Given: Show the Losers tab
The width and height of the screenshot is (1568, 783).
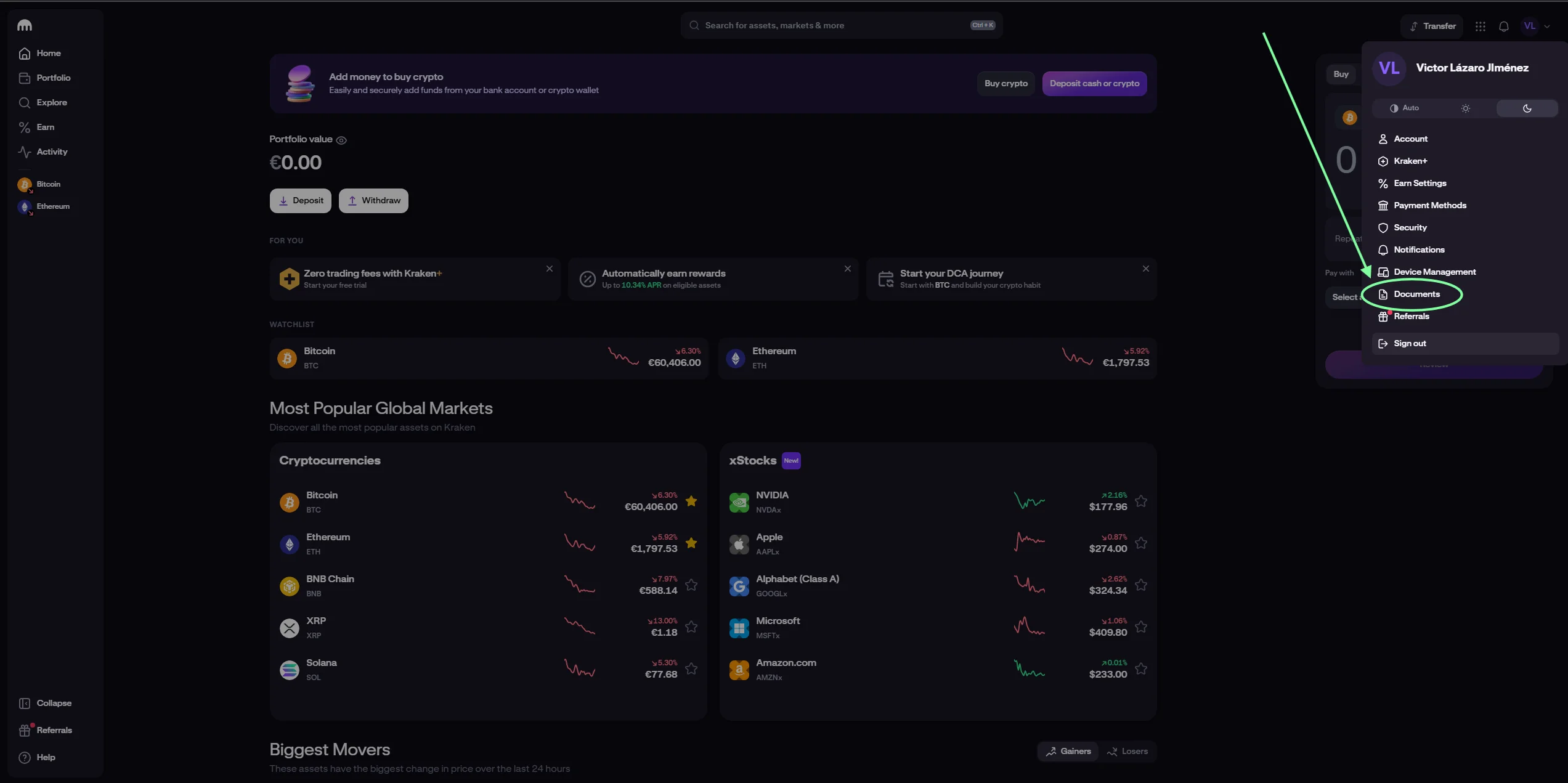Looking at the screenshot, I should pos(1127,751).
